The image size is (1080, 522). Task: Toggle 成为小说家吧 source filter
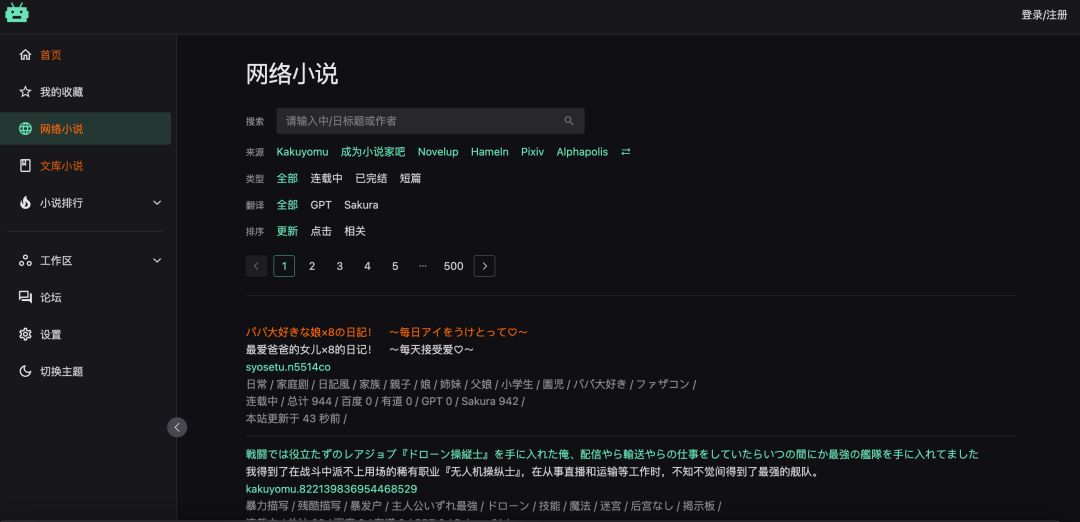(373, 152)
